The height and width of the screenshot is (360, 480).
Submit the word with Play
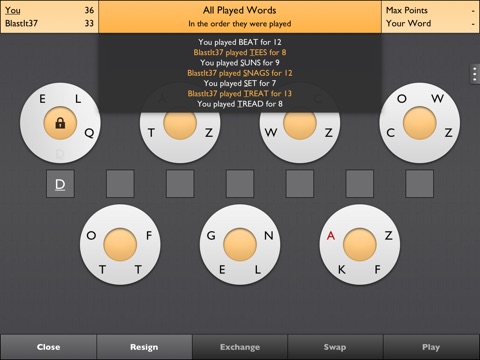tap(431, 347)
